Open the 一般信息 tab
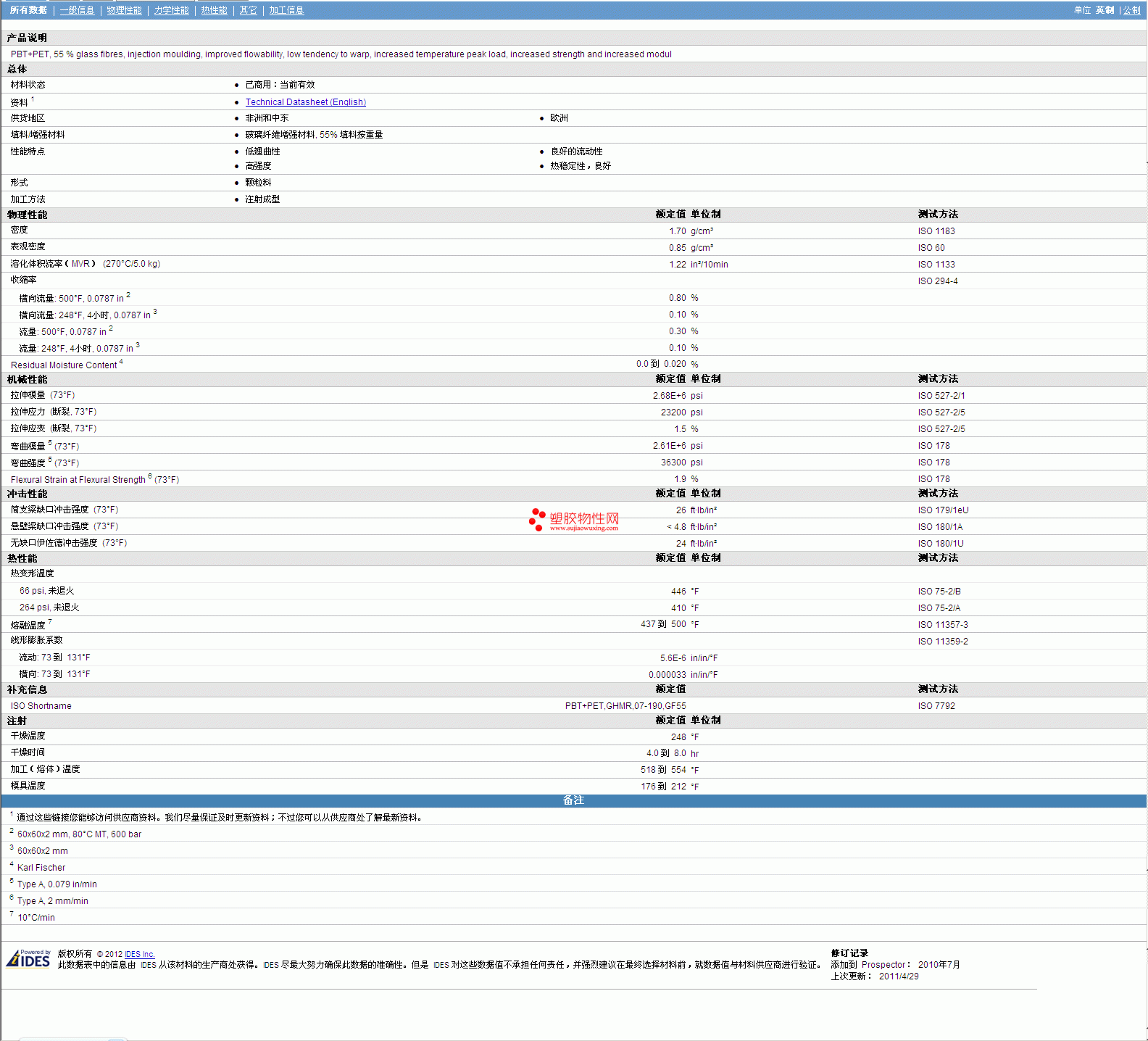Image resolution: width=1148 pixels, height=1041 pixels. click(77, 10)
